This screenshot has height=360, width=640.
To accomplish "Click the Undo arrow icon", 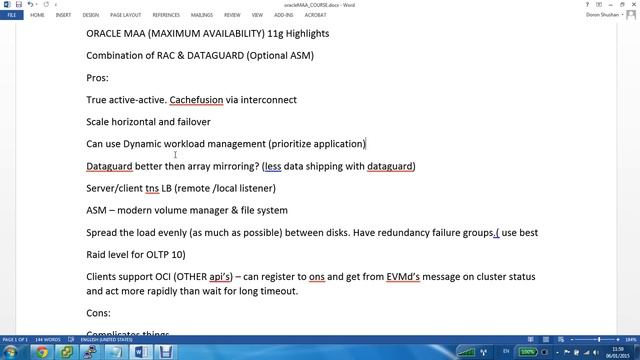I will point(30,4).
